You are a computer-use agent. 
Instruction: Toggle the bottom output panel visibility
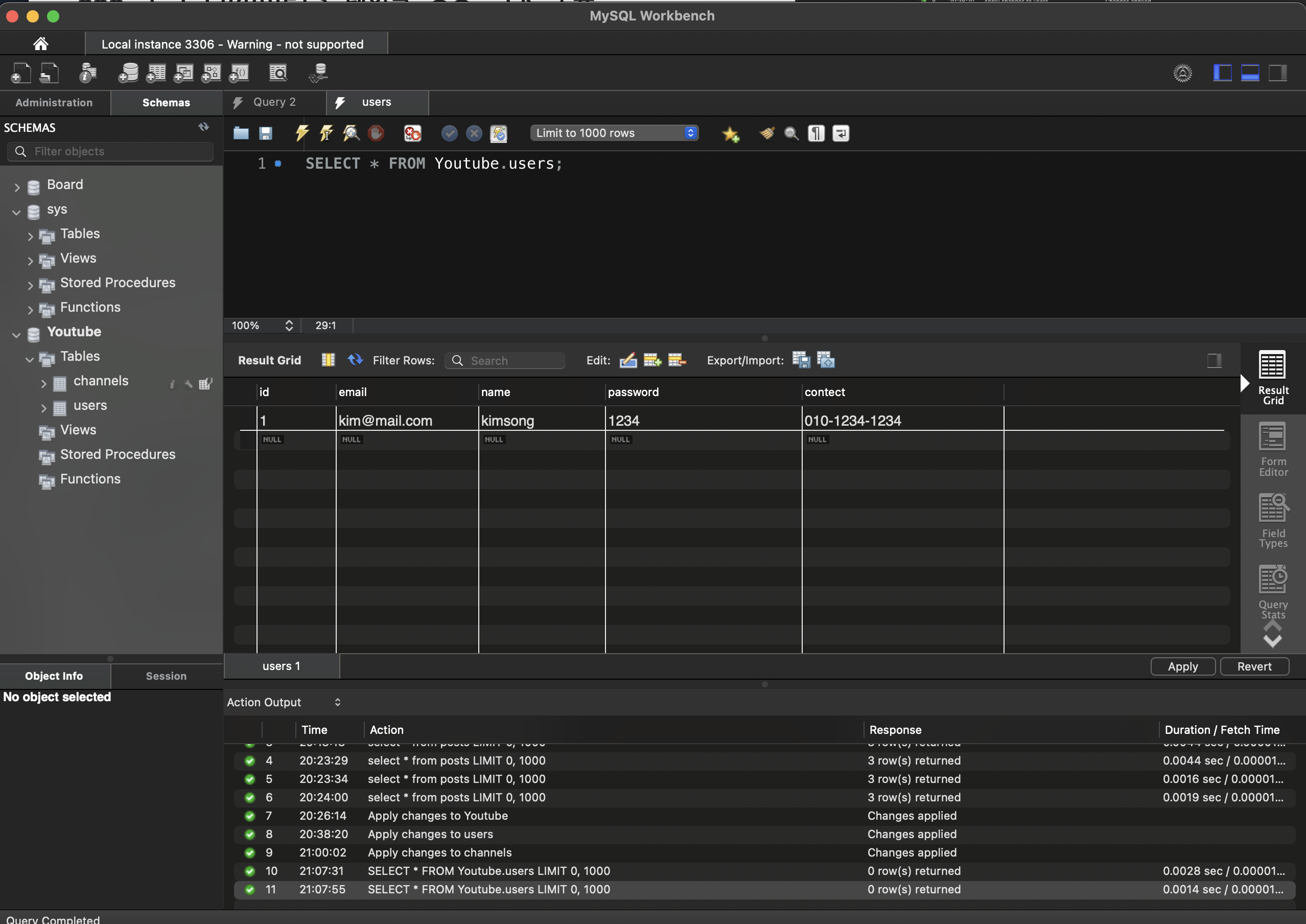point(1250,73)
